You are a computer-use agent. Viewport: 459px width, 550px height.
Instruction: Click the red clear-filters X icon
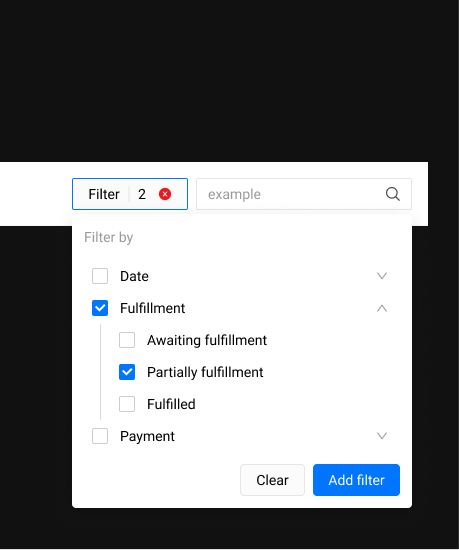click(x=165, y=194)
